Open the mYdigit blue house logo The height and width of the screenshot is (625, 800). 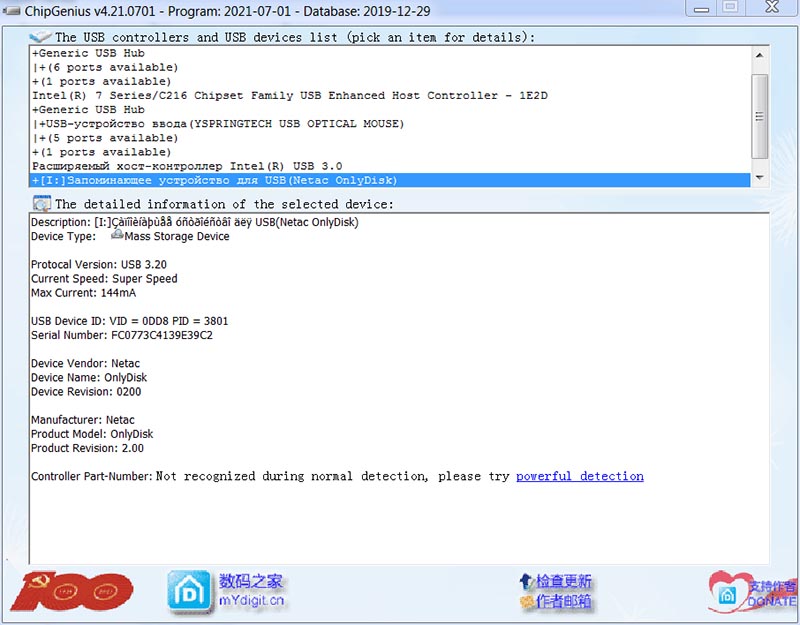point(189,591)
